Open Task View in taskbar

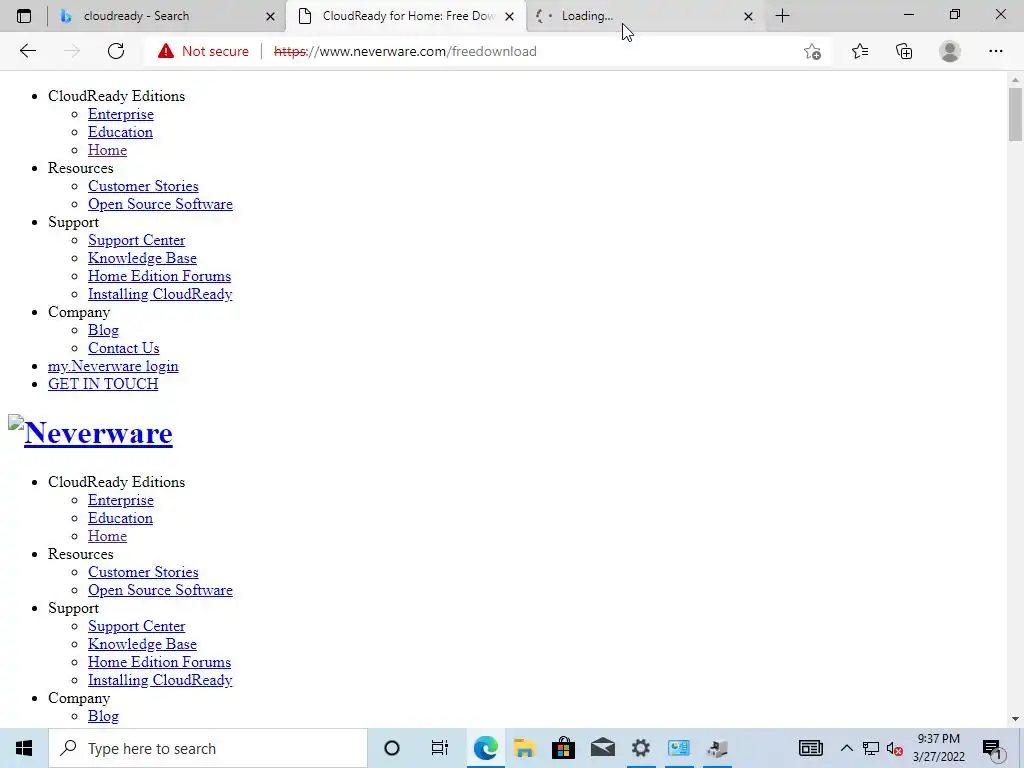[x=440, y=748]
